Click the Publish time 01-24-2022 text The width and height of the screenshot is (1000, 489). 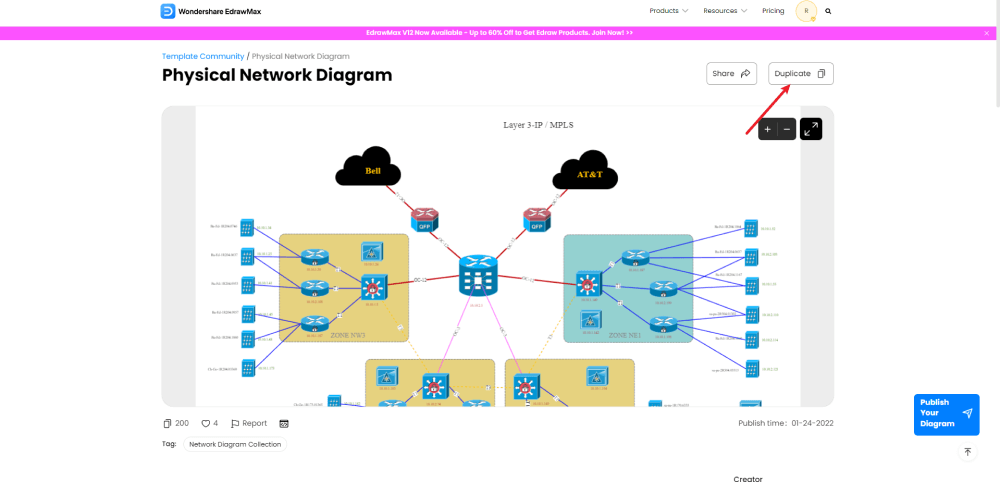pyautogui.click(x=786, y=423)
